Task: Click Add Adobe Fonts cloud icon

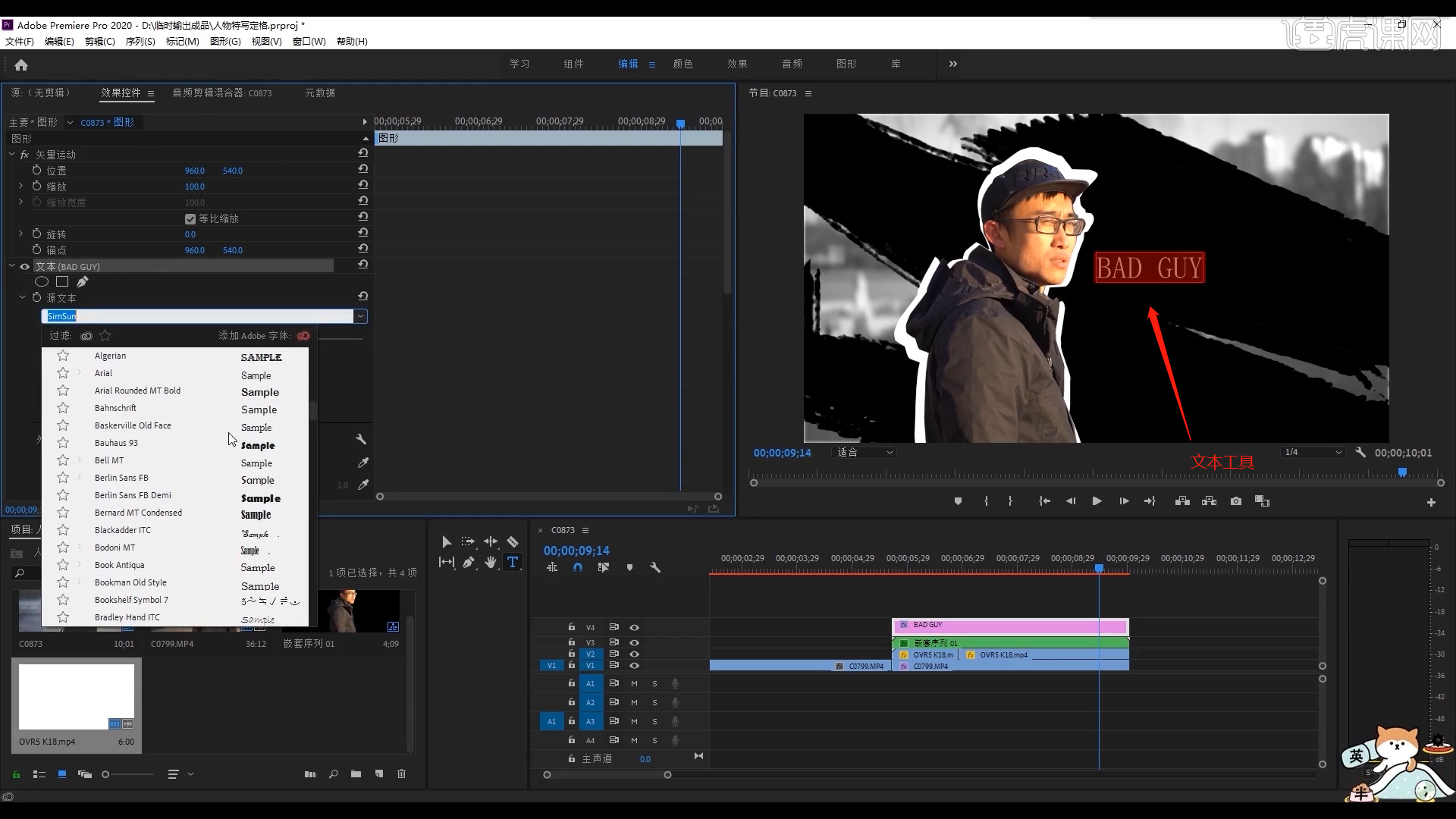Action: click(303, 335)
